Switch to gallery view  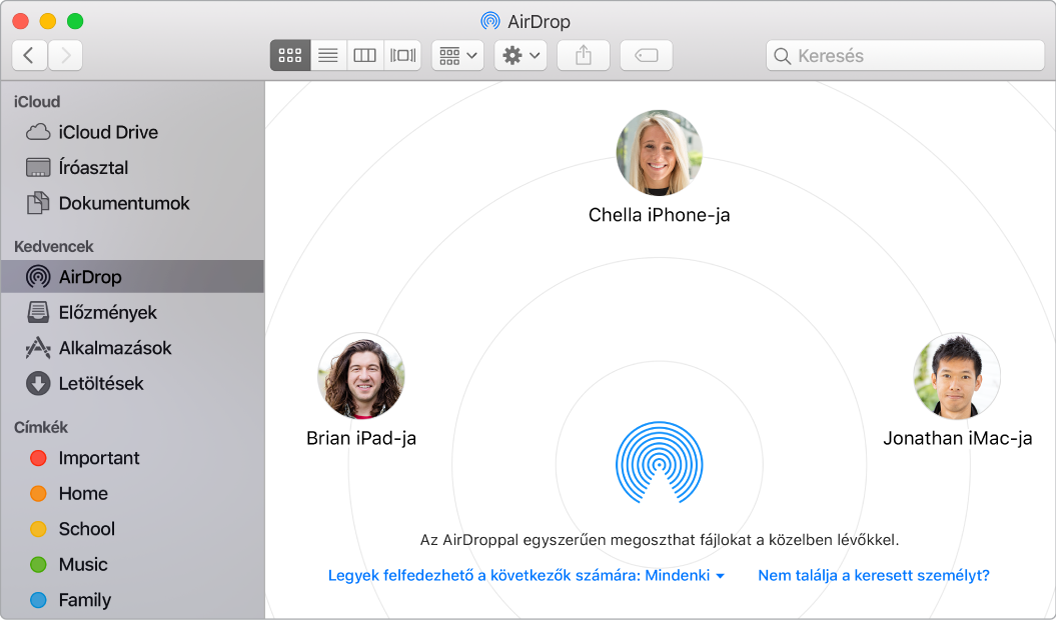coord(400,55)
